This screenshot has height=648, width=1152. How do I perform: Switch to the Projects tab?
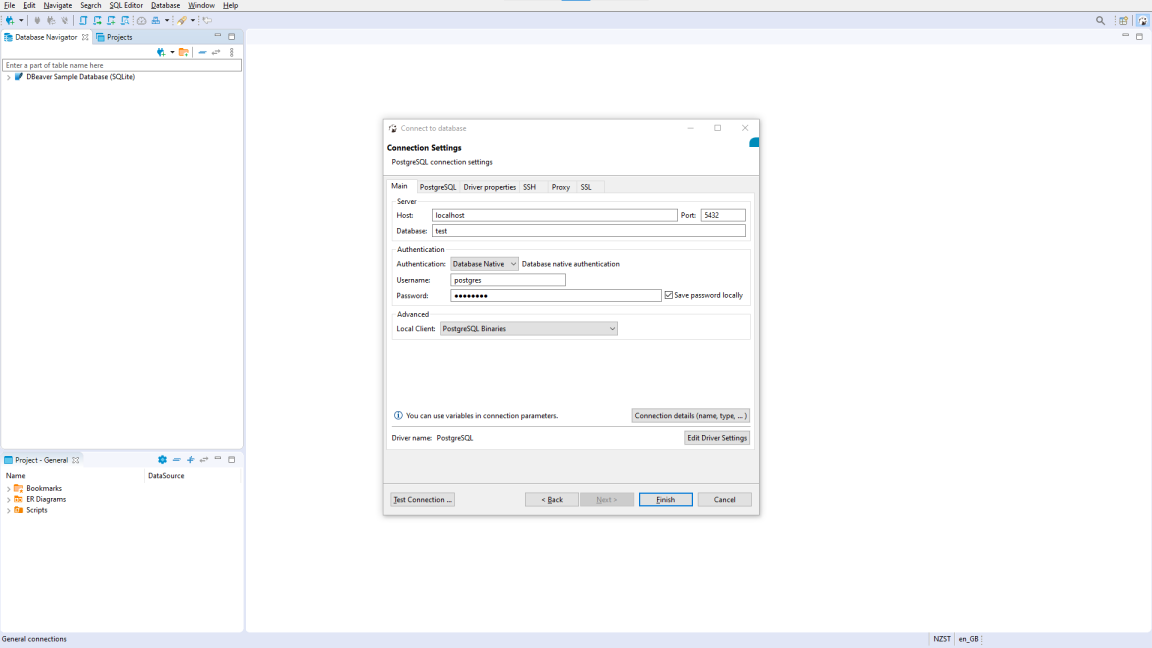115,37
